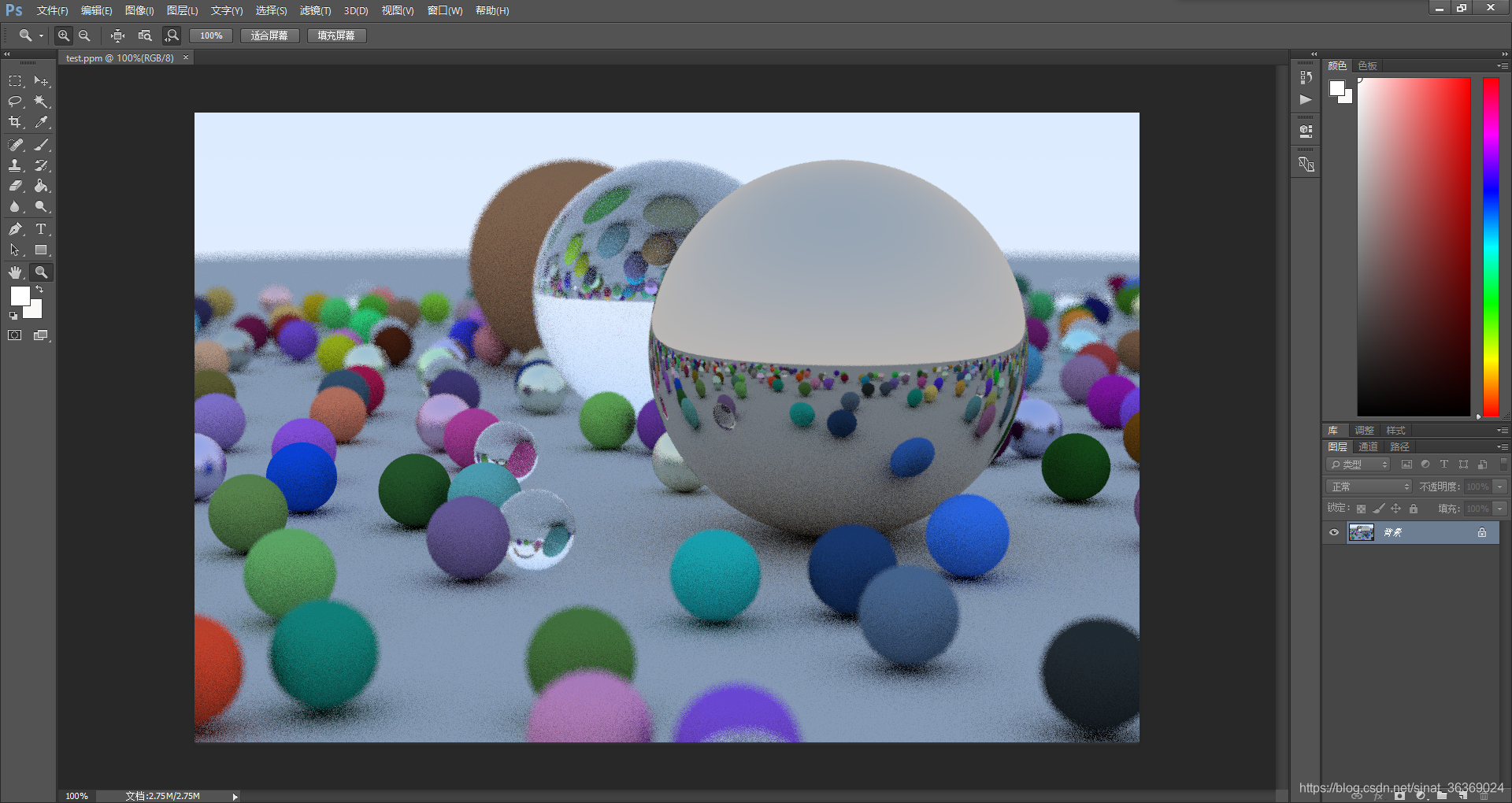This screenshot has height=803, width=1512.
Task: Open status bar info arrow menu
Action: [x=235, y=796]
